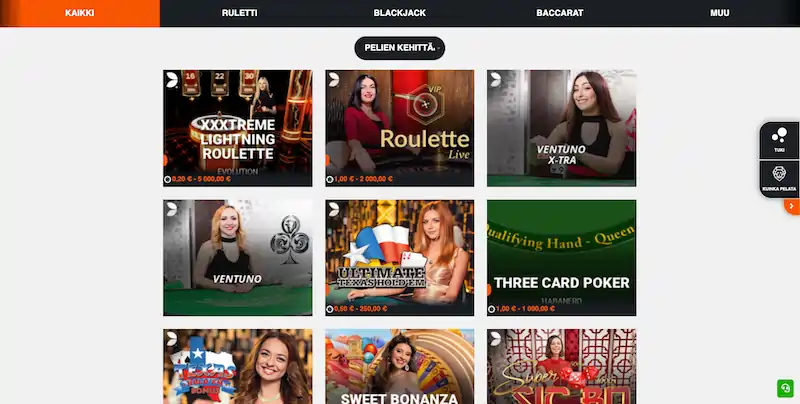This screenshot has height=404, width=800.
Task: Select the Kaikki tab
Action: 80,13
